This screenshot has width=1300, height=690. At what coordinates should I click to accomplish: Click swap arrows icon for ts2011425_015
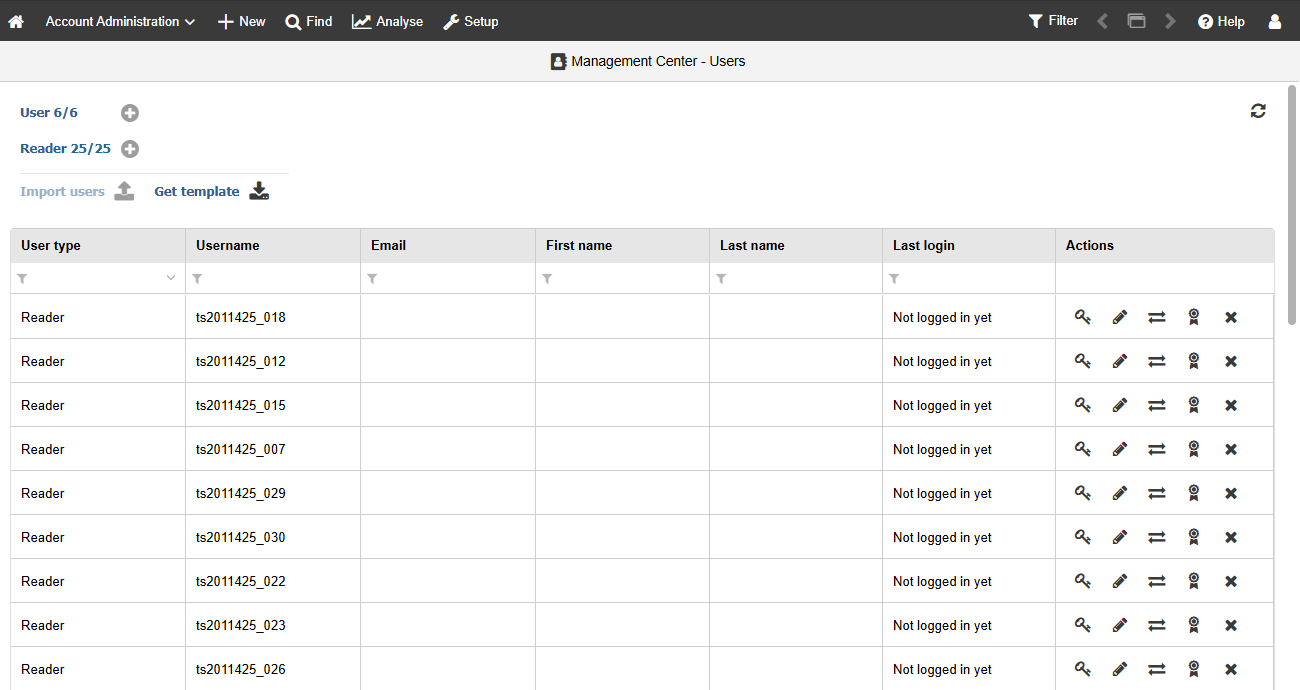[x=1156, y=405]
